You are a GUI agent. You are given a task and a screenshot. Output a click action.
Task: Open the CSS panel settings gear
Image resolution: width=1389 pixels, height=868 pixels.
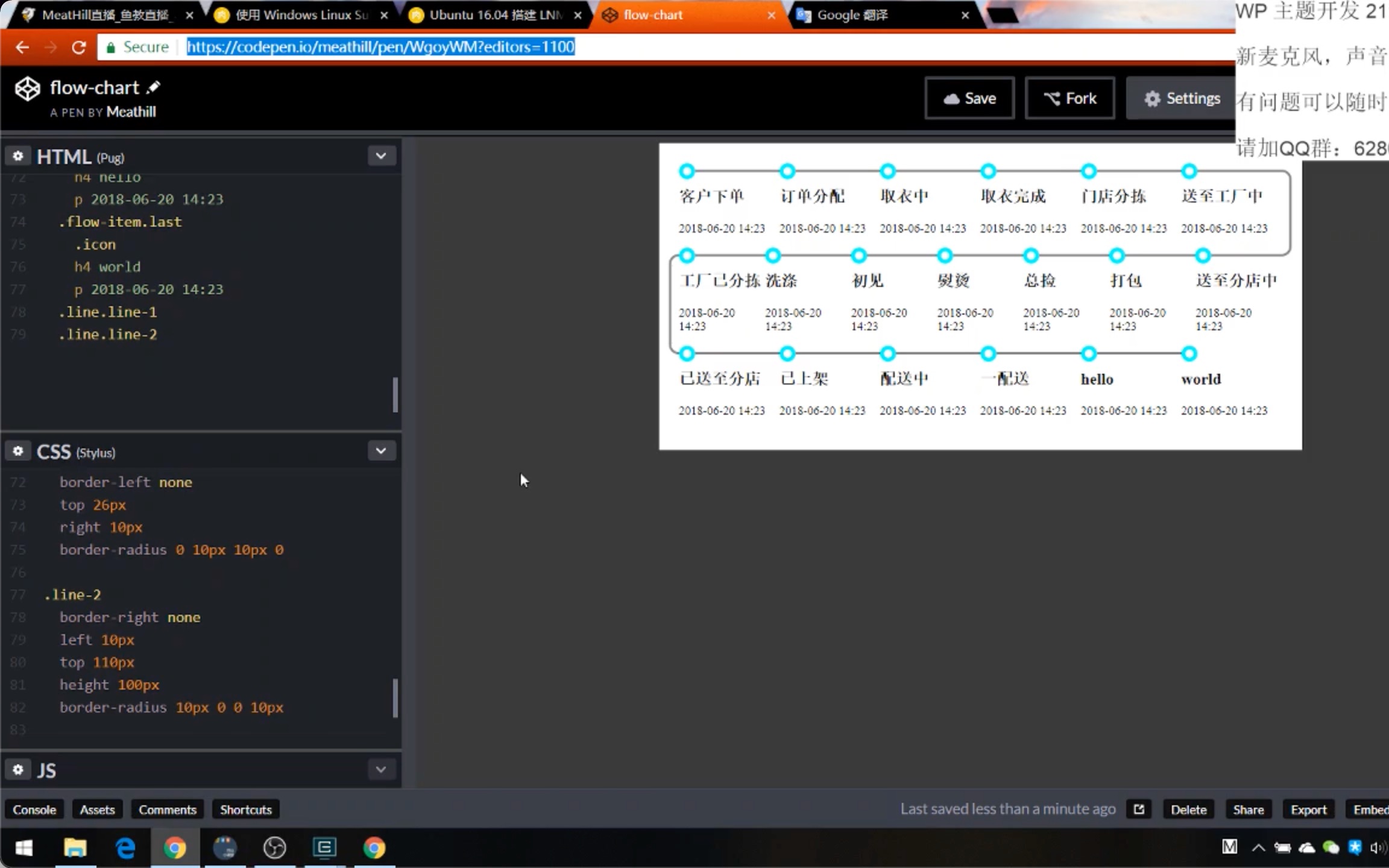pyautogui.click(x=17, y=451)
